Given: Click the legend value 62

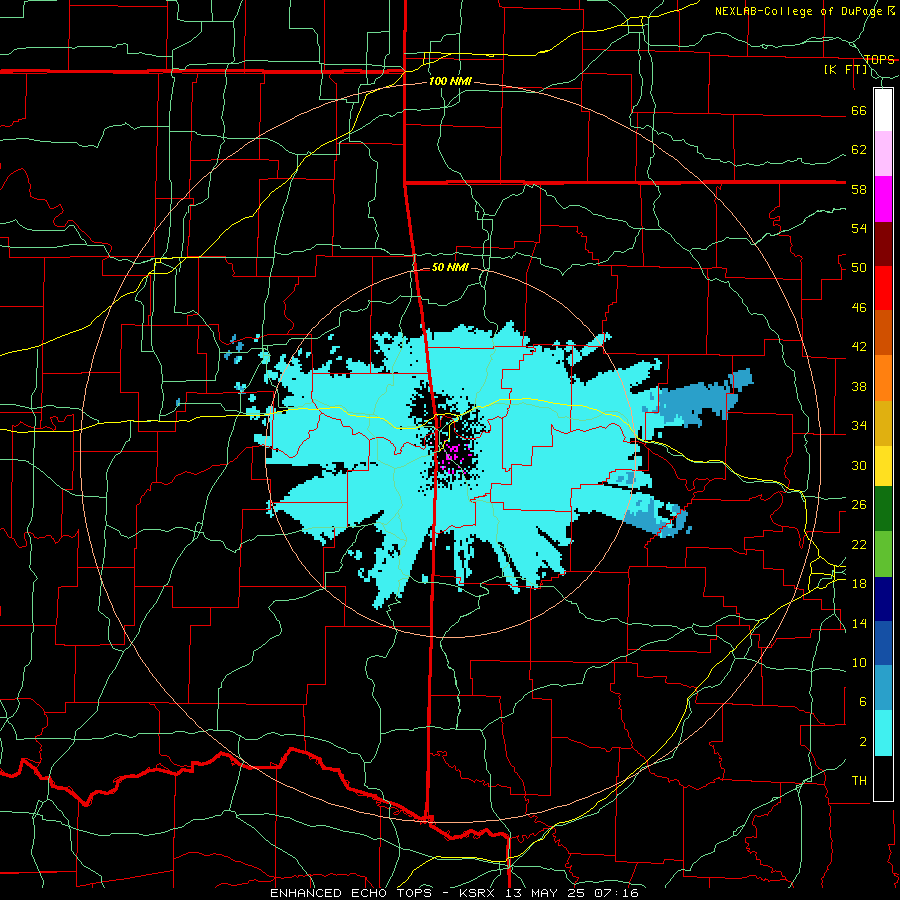Looking at the screenshot, I should click(859, 150).
